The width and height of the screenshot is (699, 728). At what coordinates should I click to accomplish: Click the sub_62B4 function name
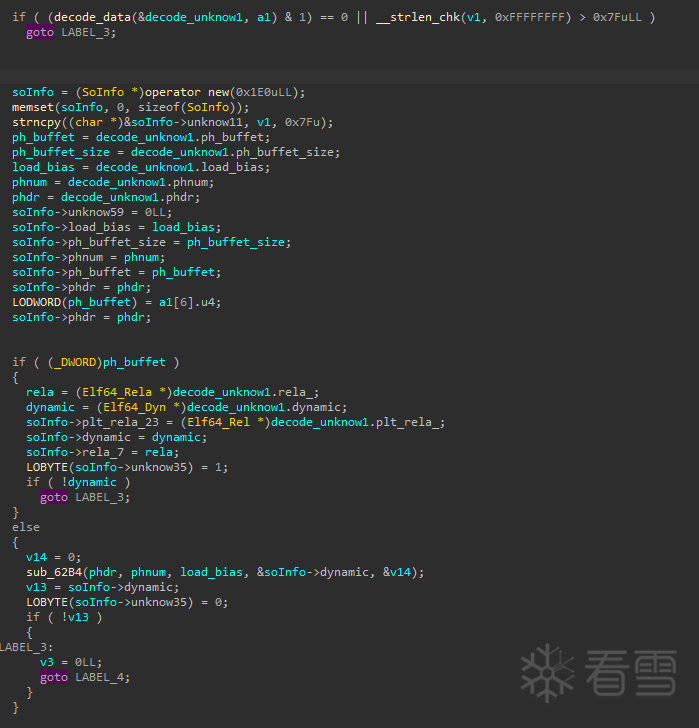point(54,572)
